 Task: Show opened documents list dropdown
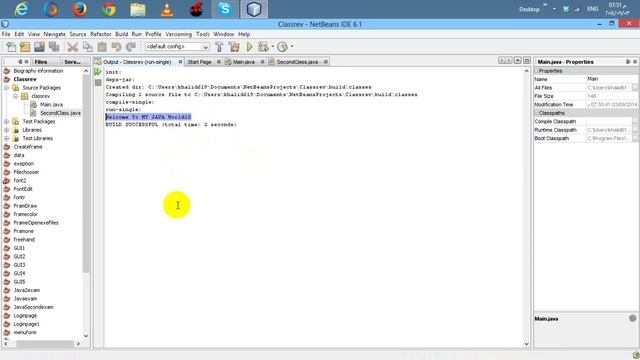(518, 60)
